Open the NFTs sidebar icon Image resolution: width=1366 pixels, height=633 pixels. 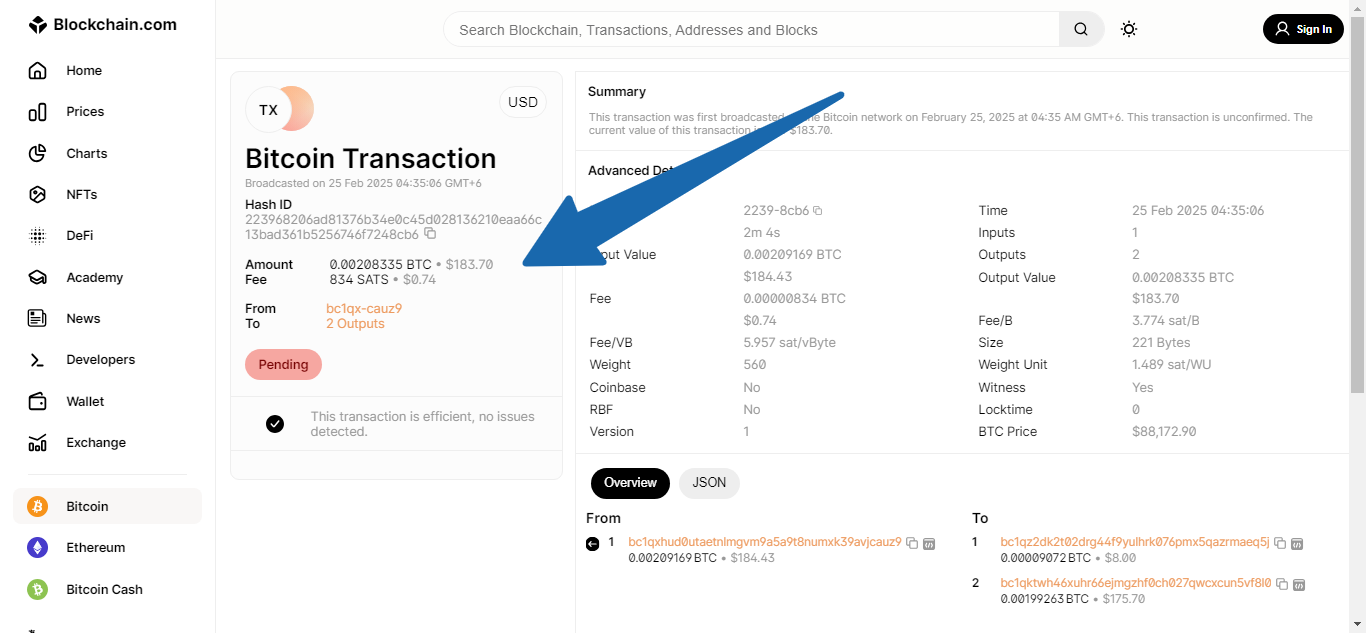coord(37,194)
